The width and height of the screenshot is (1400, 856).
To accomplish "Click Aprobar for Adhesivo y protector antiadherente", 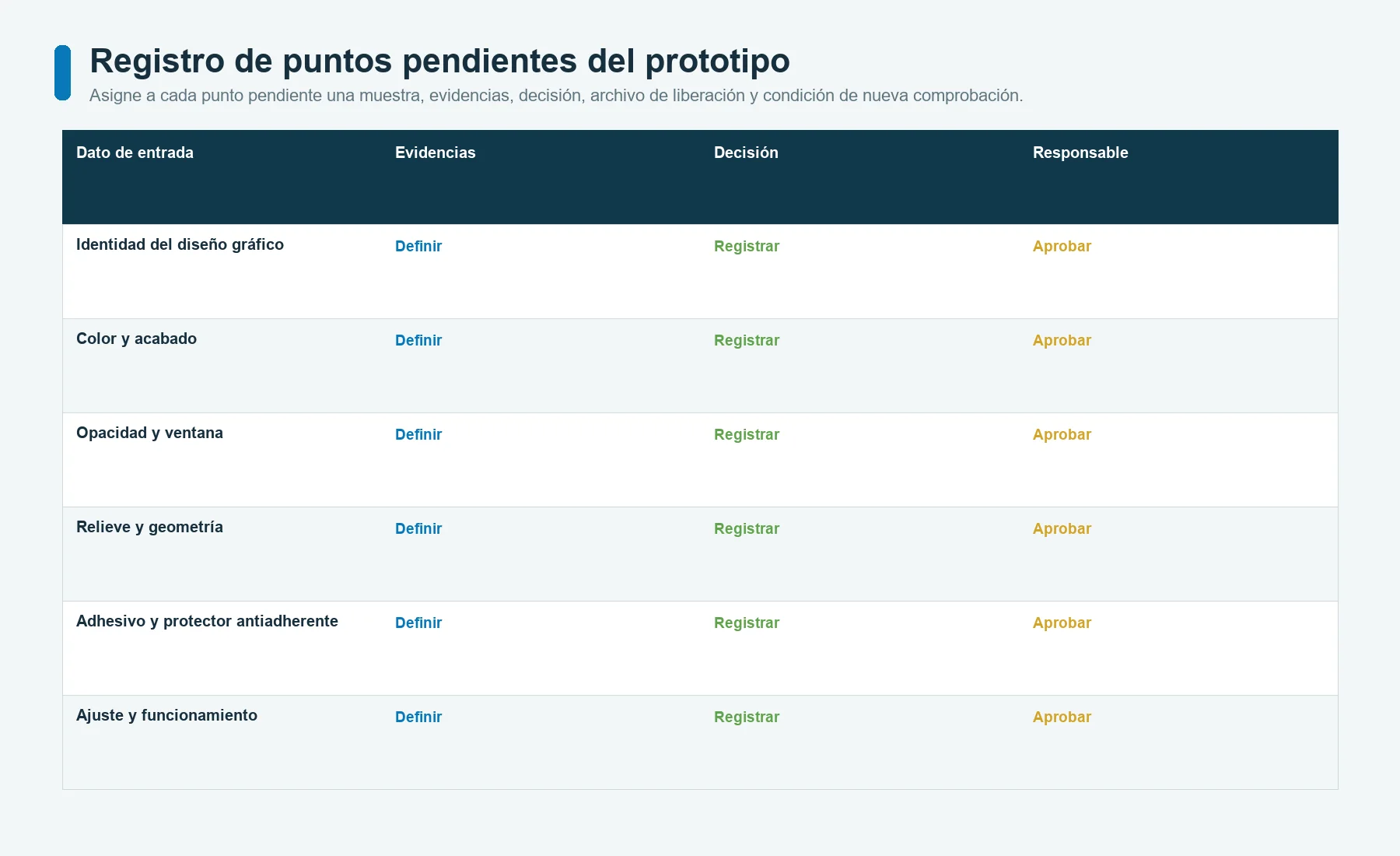I will click(1062, 623).
